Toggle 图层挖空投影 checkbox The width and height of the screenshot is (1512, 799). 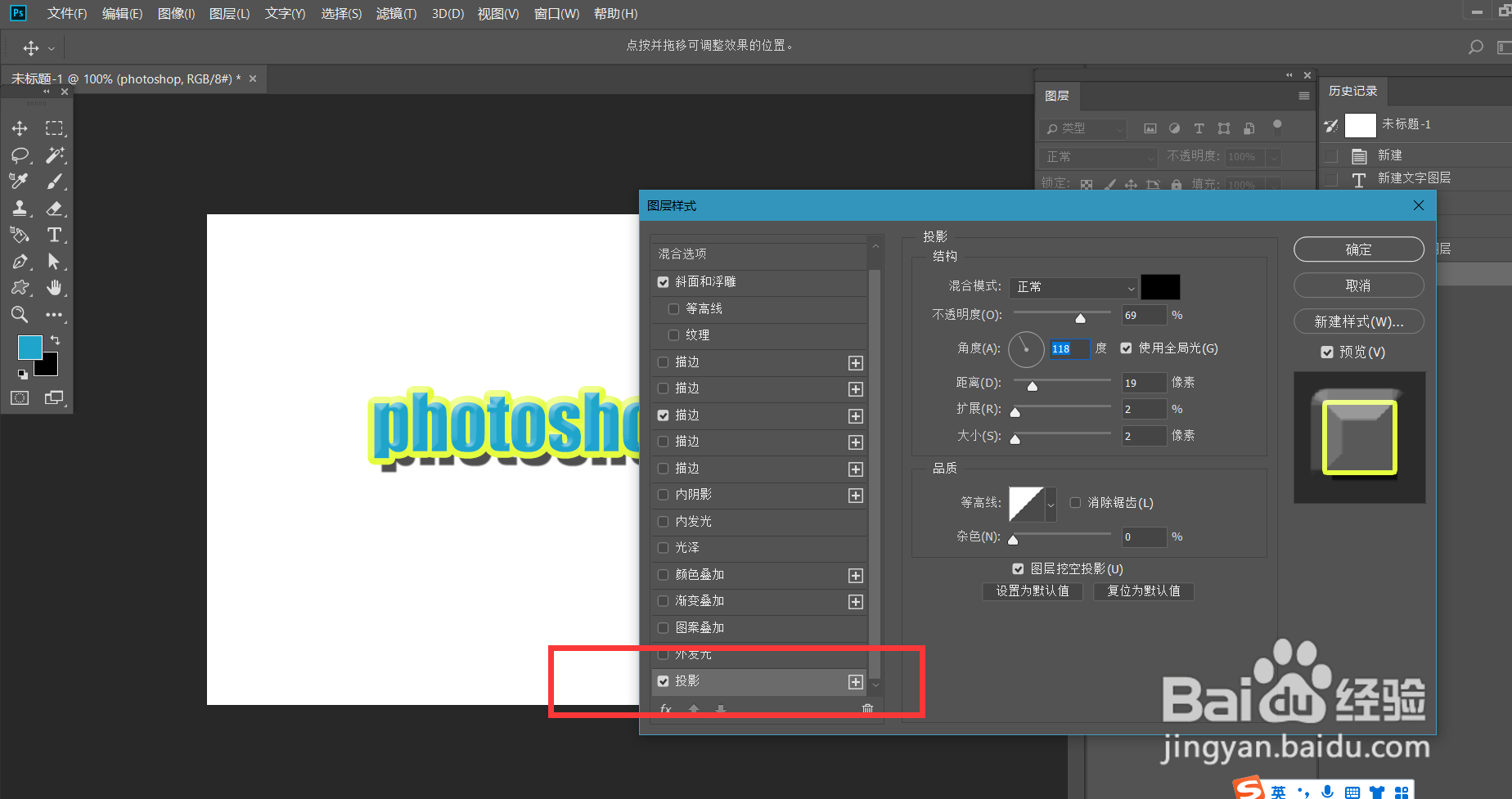[1018, 569]
